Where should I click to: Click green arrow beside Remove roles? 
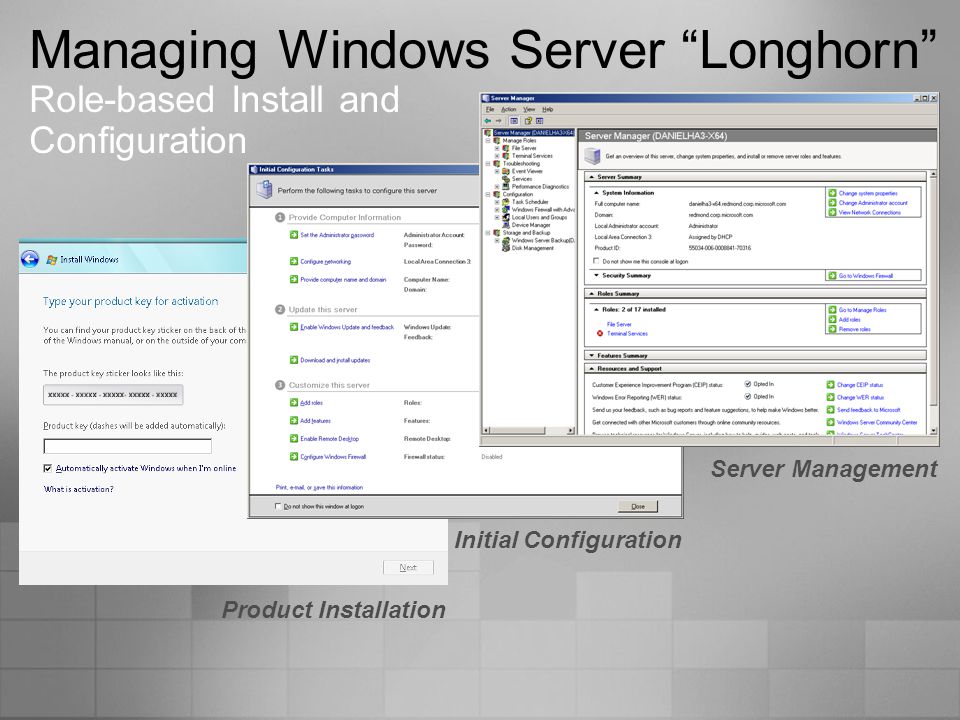(x=832, y=329)
